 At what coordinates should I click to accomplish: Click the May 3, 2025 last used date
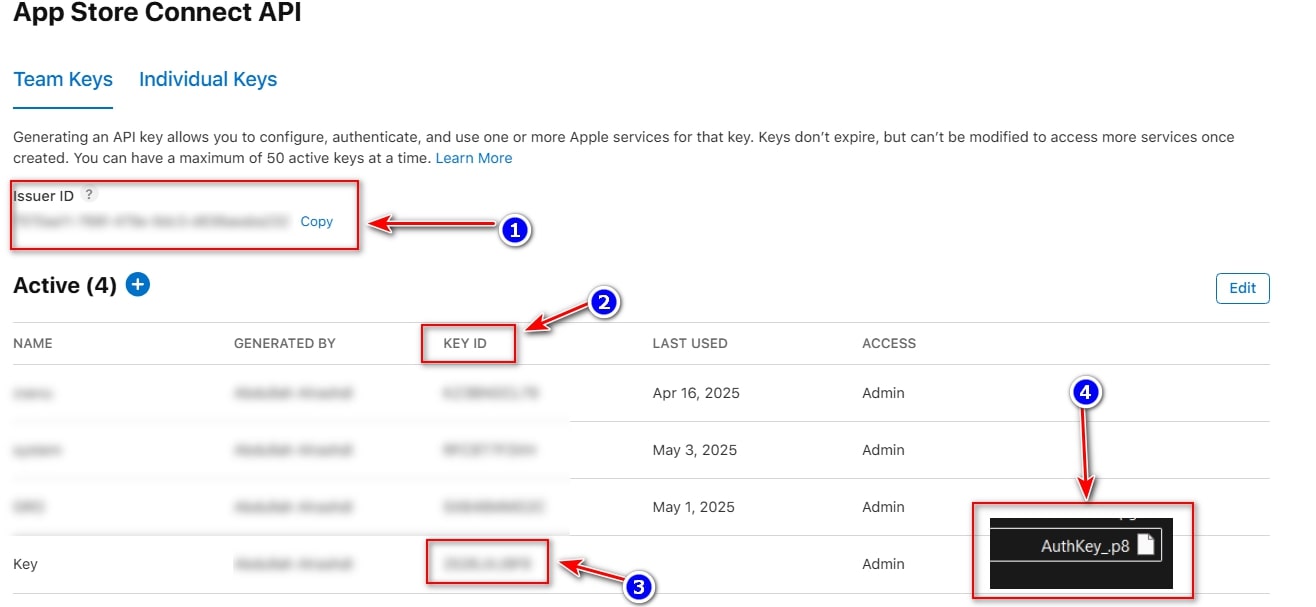tap(695, 450)
